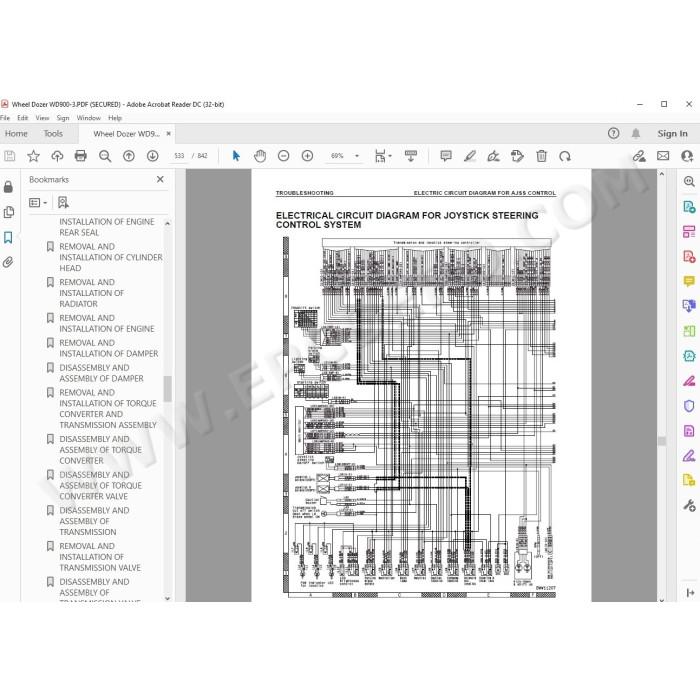Open bookmark Removal and Installation of Damper

[108, 348]
